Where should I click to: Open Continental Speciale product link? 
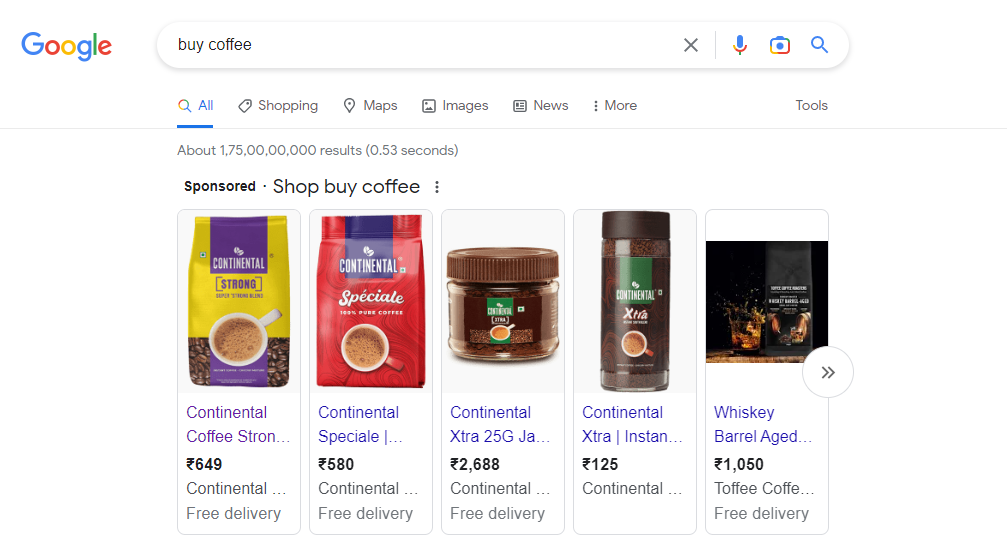coord(360,424)
